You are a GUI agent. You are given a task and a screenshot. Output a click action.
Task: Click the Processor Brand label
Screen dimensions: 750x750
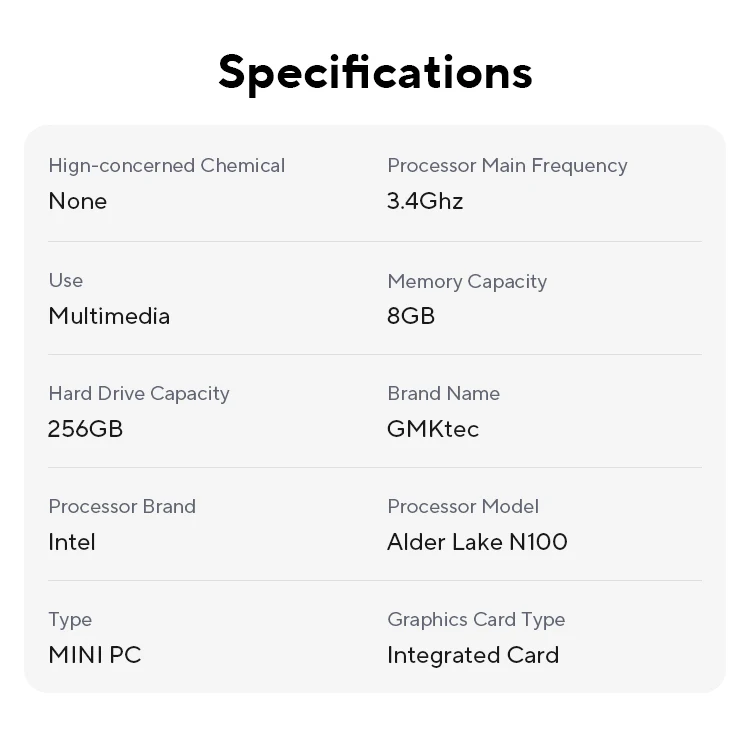click(122, 506)
